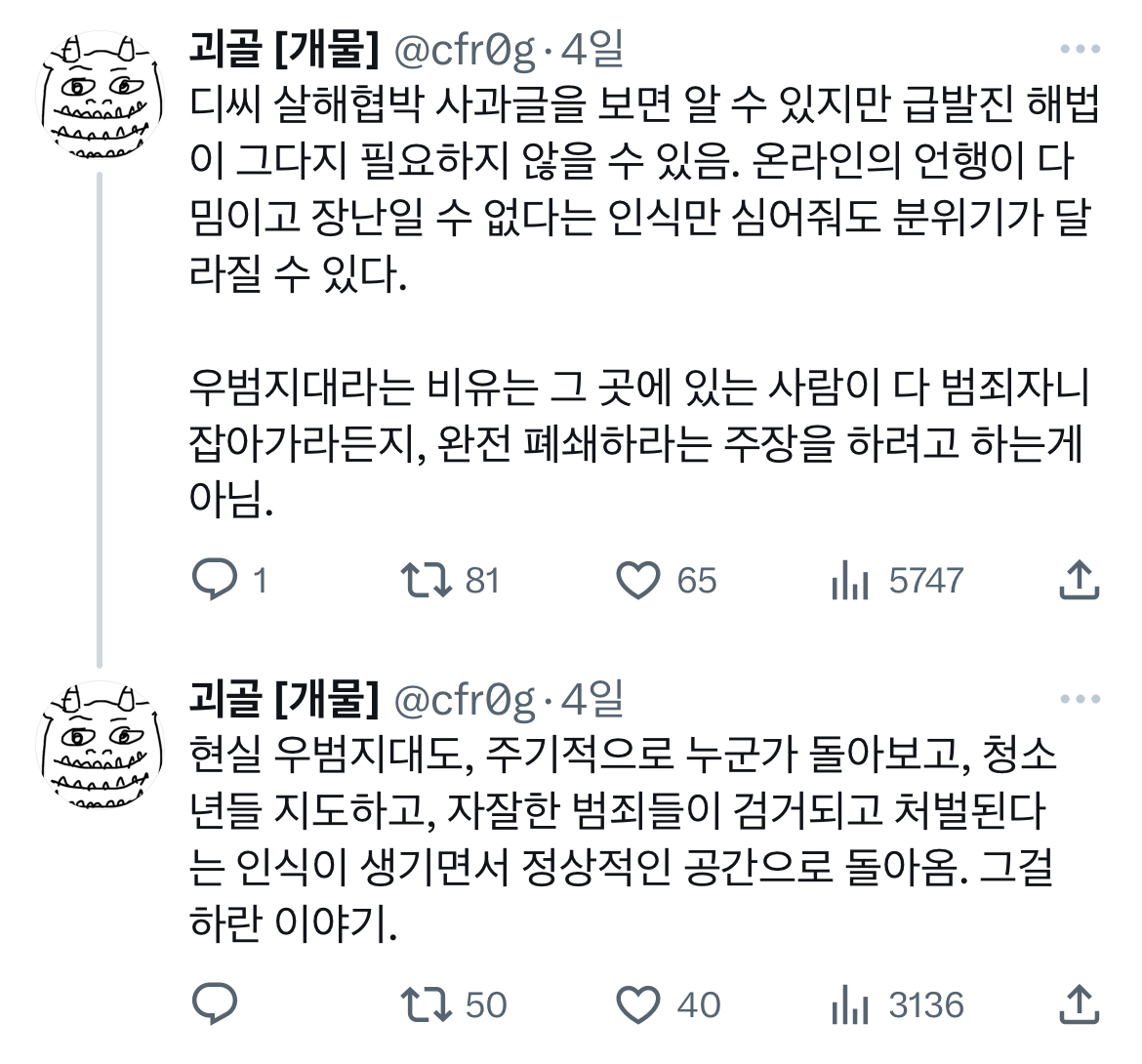Reply to the first tweet
Viewport: 1142px width, 1064px height.
coord(215,580)
